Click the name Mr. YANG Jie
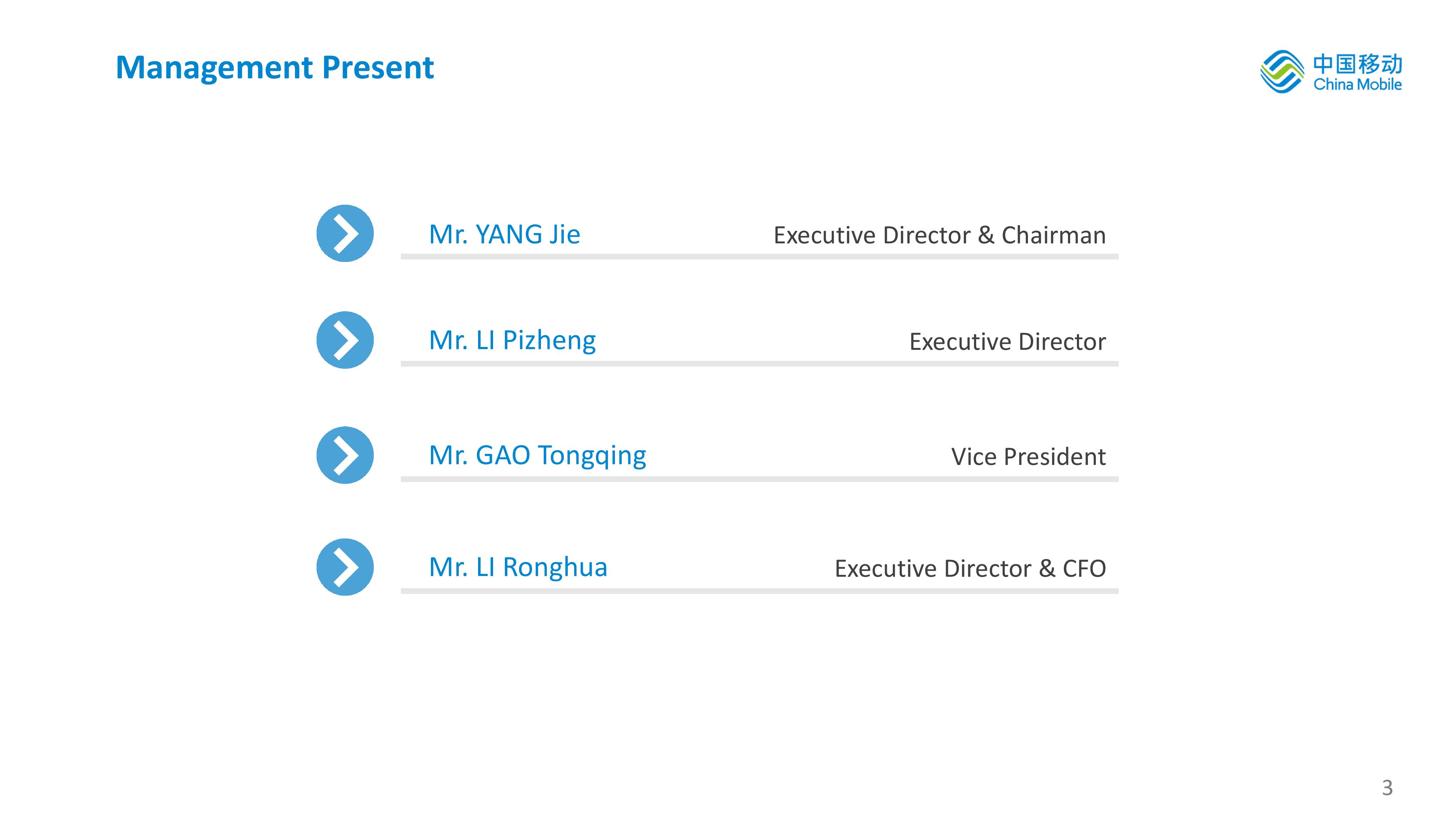Viewport: 1456px width, 819px height. tap(505, 234)
